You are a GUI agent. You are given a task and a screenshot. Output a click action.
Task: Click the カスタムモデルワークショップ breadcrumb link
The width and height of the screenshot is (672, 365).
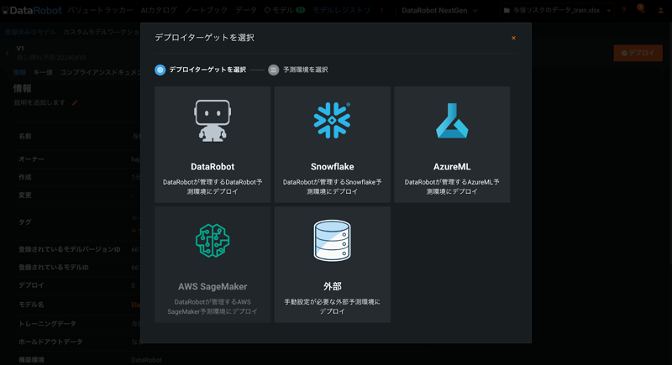(x=102, y=32)
